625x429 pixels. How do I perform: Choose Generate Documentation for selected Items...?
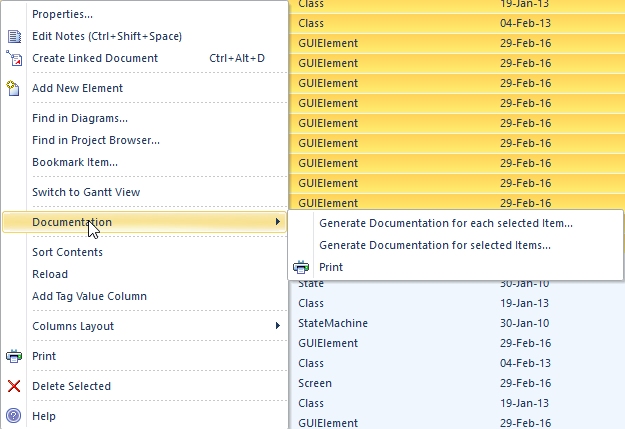pyautogui.click(x=434, y=245)
